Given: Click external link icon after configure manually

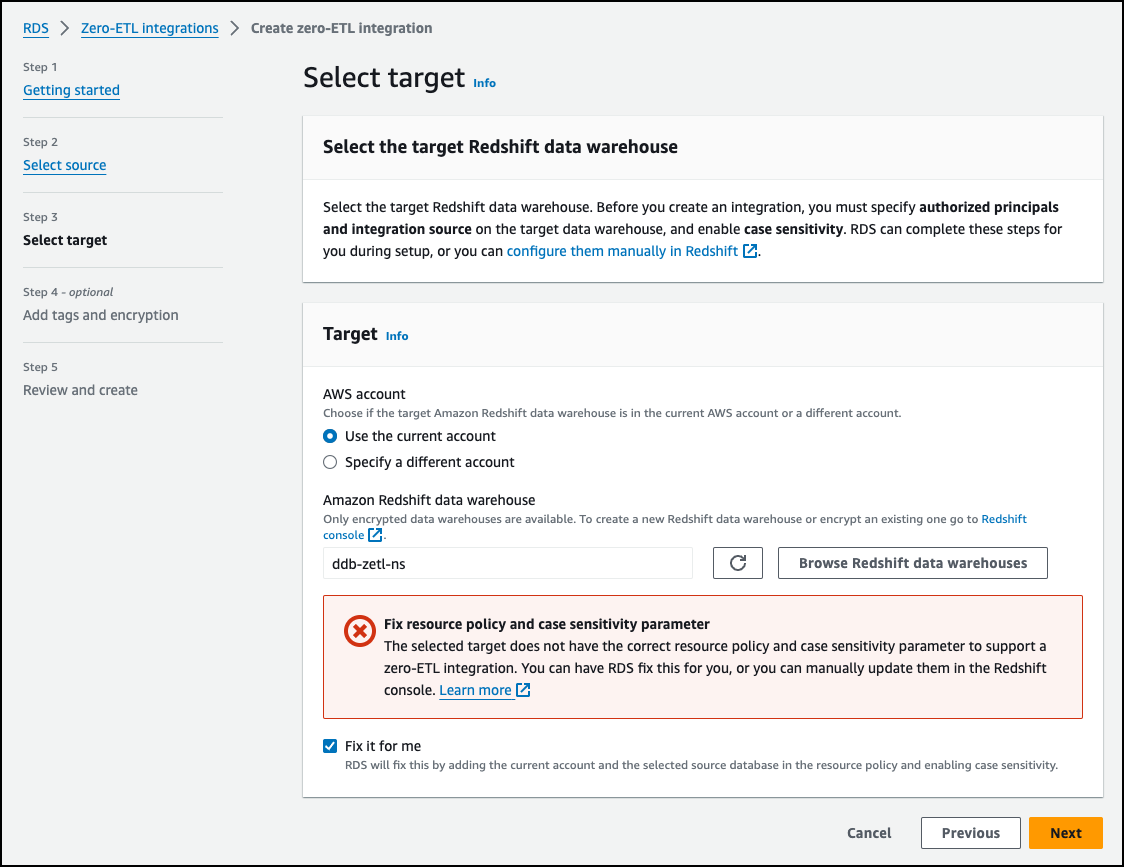Looking at the screenshot, I should click(x=750, y=251).
